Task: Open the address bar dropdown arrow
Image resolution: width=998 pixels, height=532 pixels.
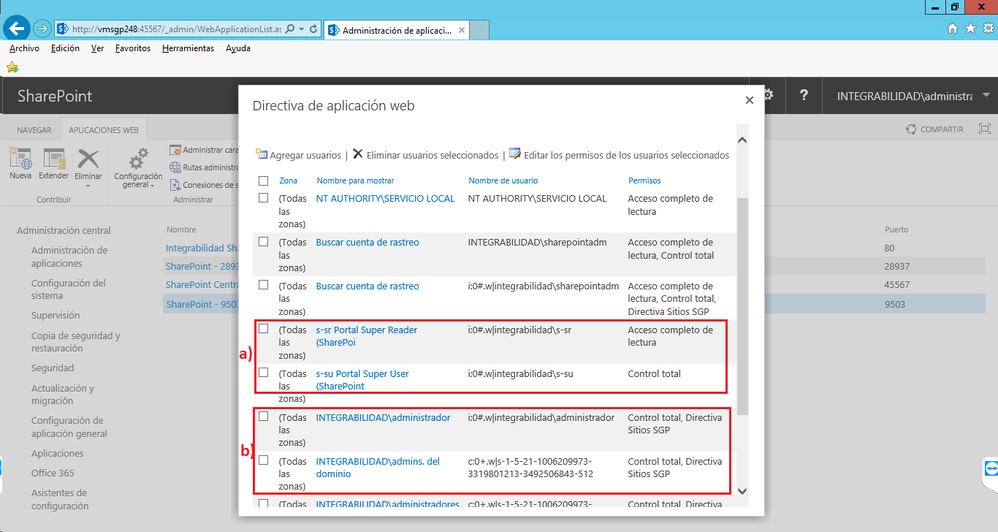Action: coord(301,29)
